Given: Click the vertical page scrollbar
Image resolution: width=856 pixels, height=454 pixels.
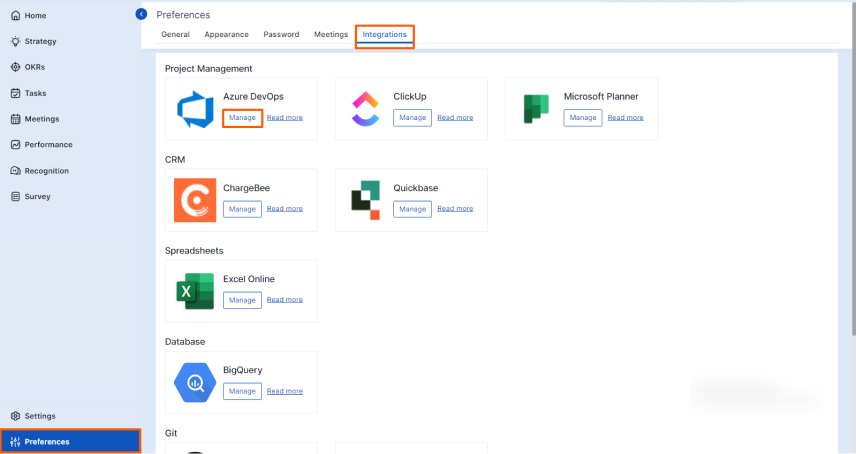Looking at the screenshot, I should (x=854, y=169).
